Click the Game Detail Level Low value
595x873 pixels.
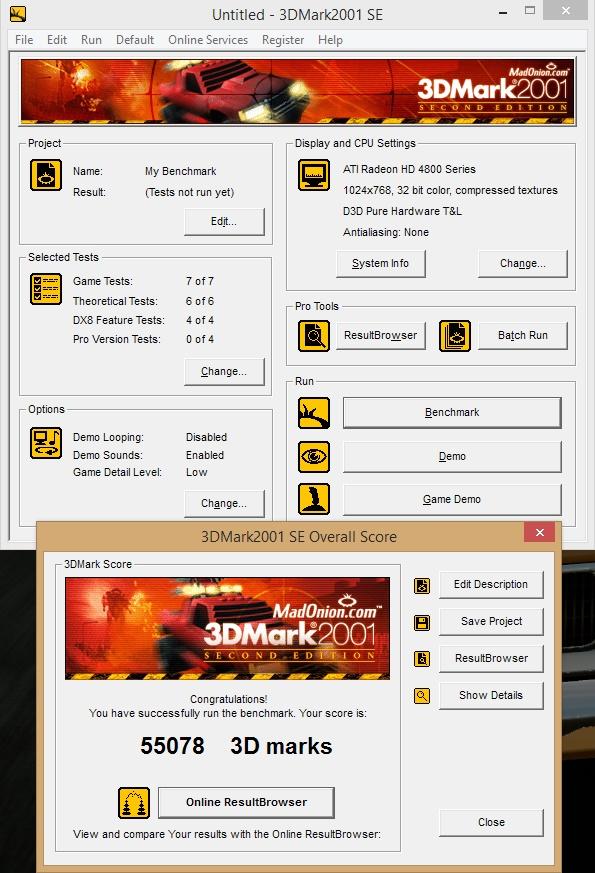pos(196,472)
